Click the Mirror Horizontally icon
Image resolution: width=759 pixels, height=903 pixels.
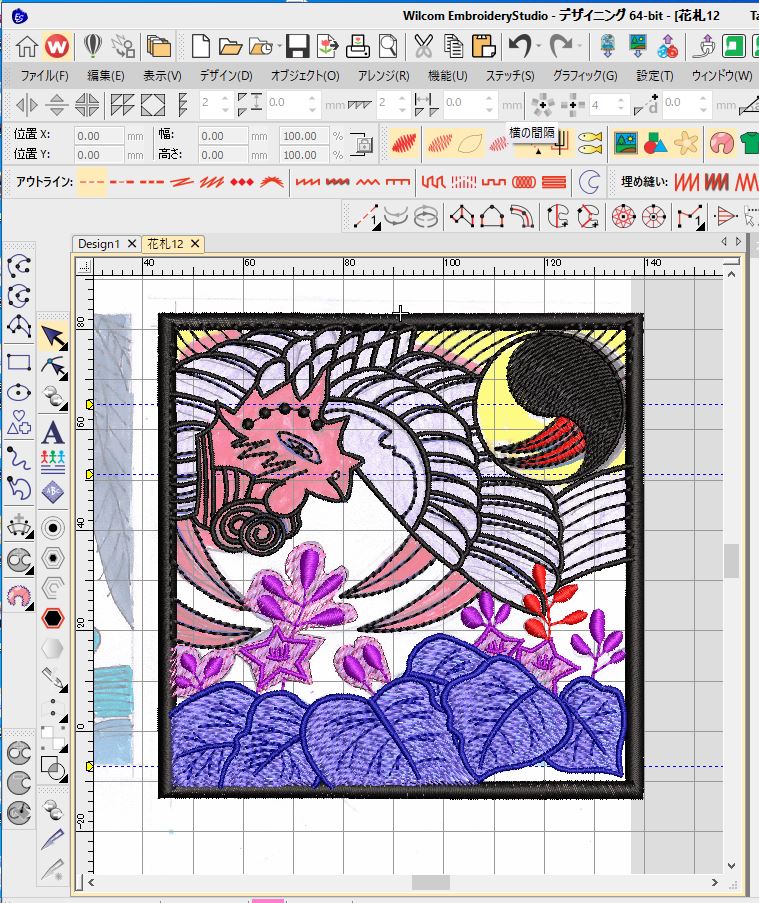tap(26, 105)
